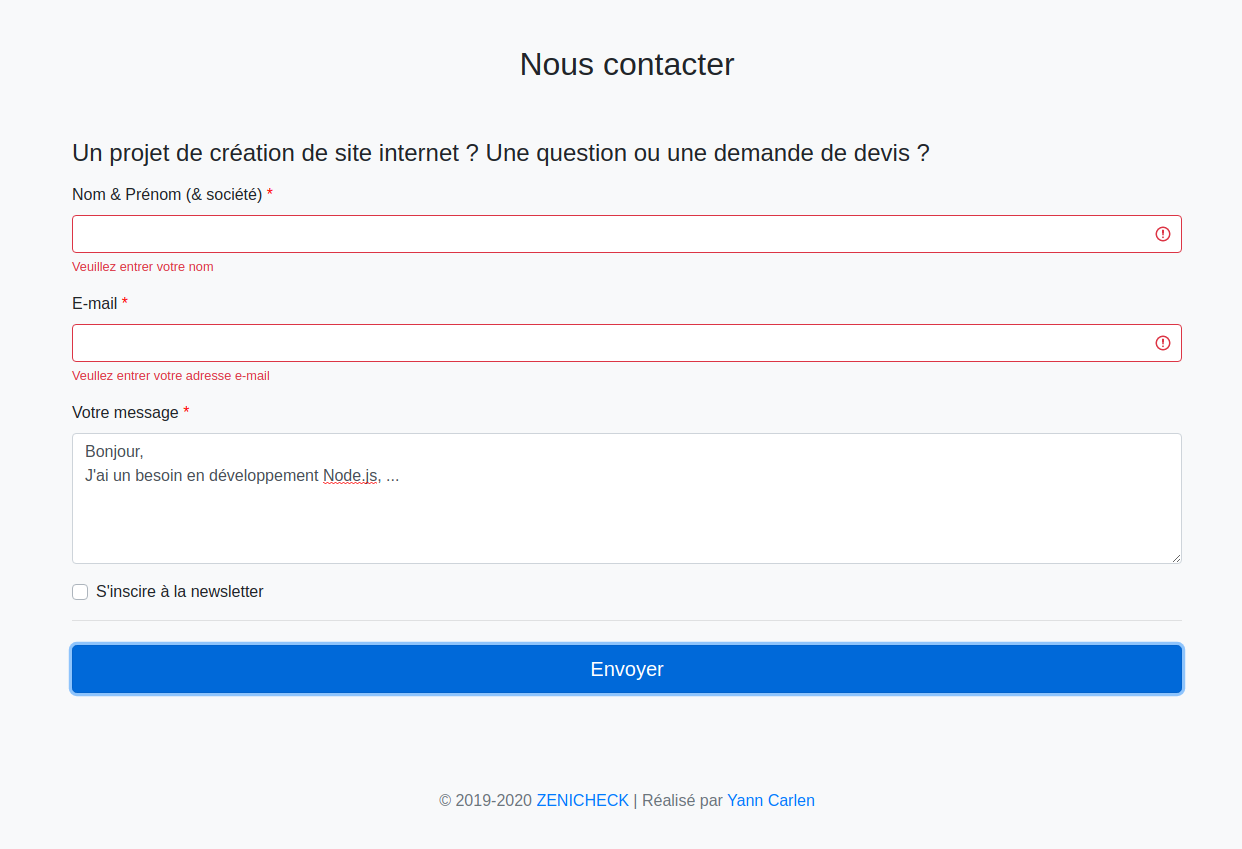Click the "Bonjour," line in the message

(x=114, y=452)
